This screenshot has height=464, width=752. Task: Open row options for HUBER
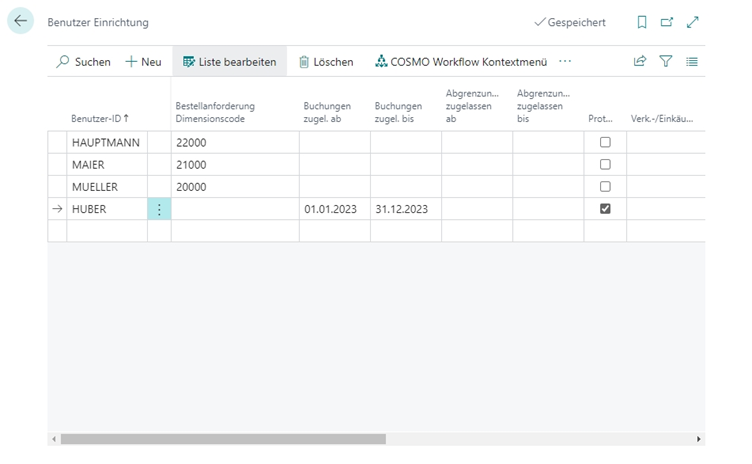(x=159, y=209)
